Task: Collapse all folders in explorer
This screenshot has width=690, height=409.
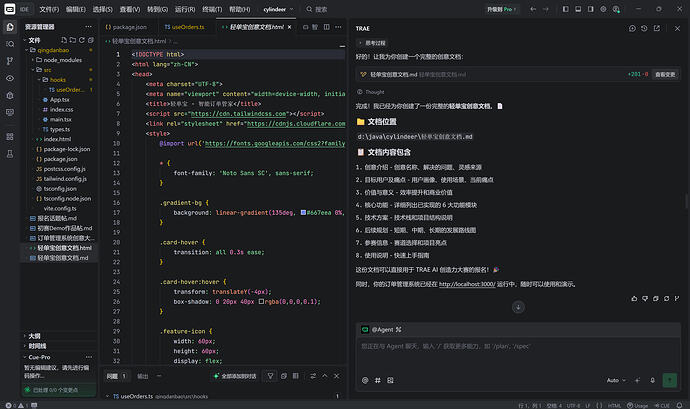Action: 91,40
